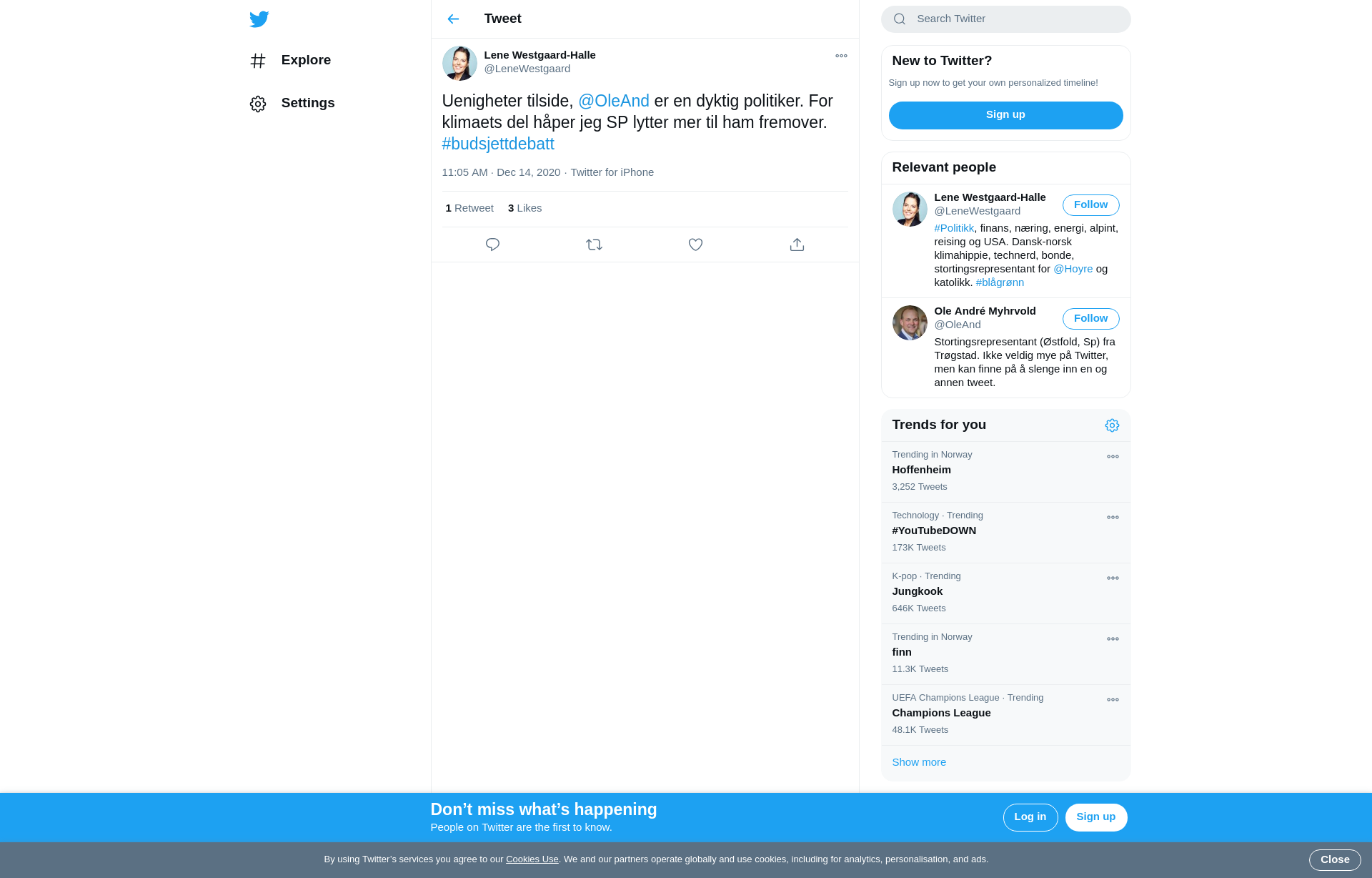Open Lene's avatar in Relevant people
The image size is (1372, 878).
910,209
